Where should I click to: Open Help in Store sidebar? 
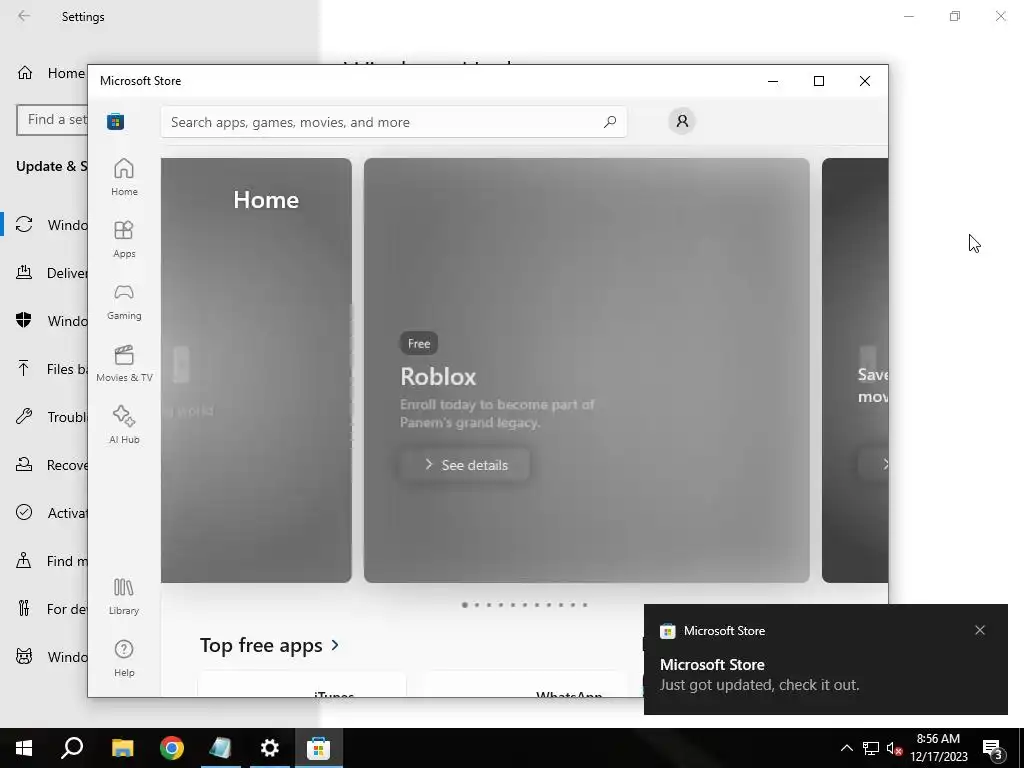124,658
